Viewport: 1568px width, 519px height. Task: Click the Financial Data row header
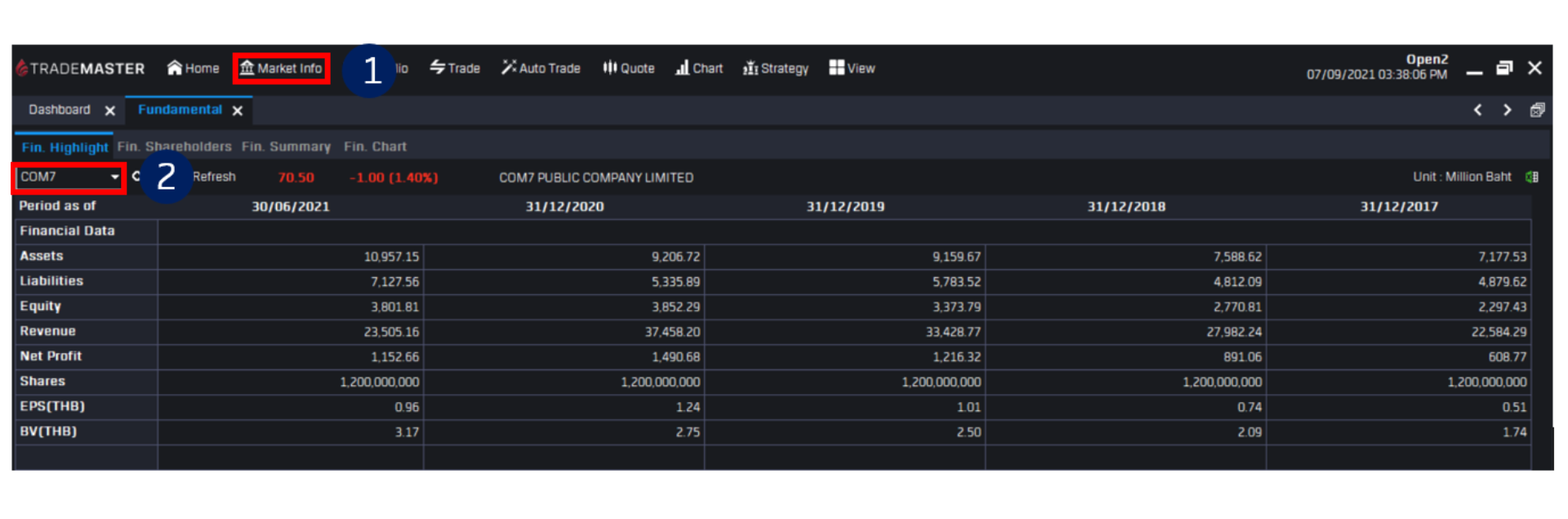click(x=67, y=231)
